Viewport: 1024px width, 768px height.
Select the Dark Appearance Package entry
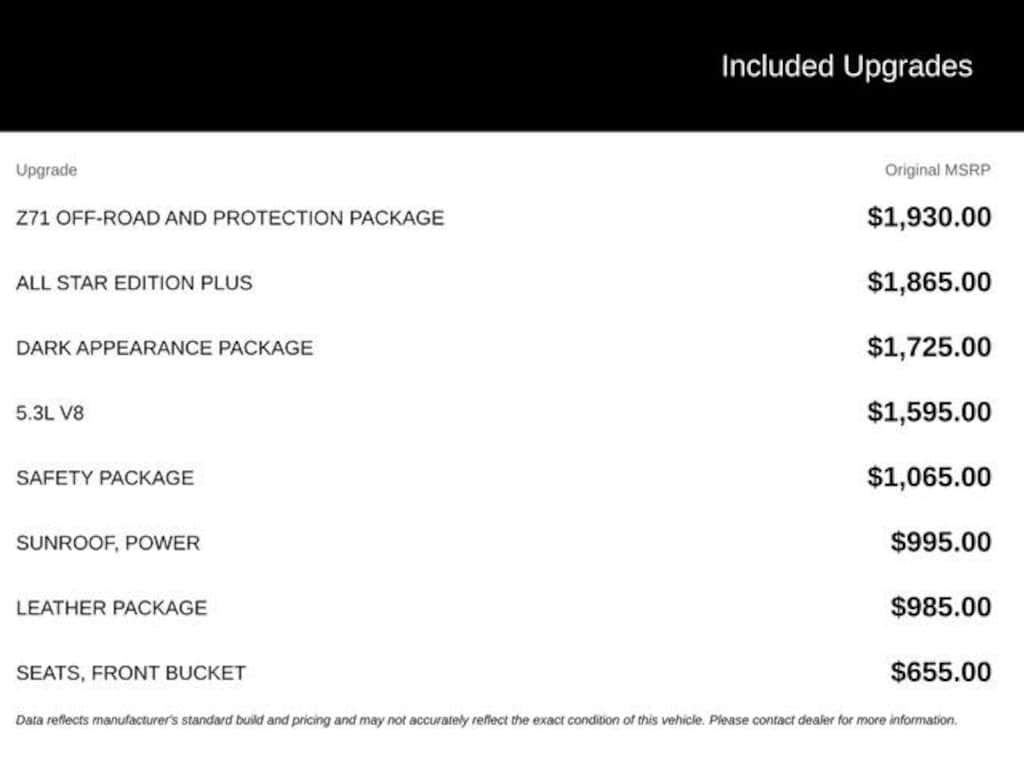[165, 347]
